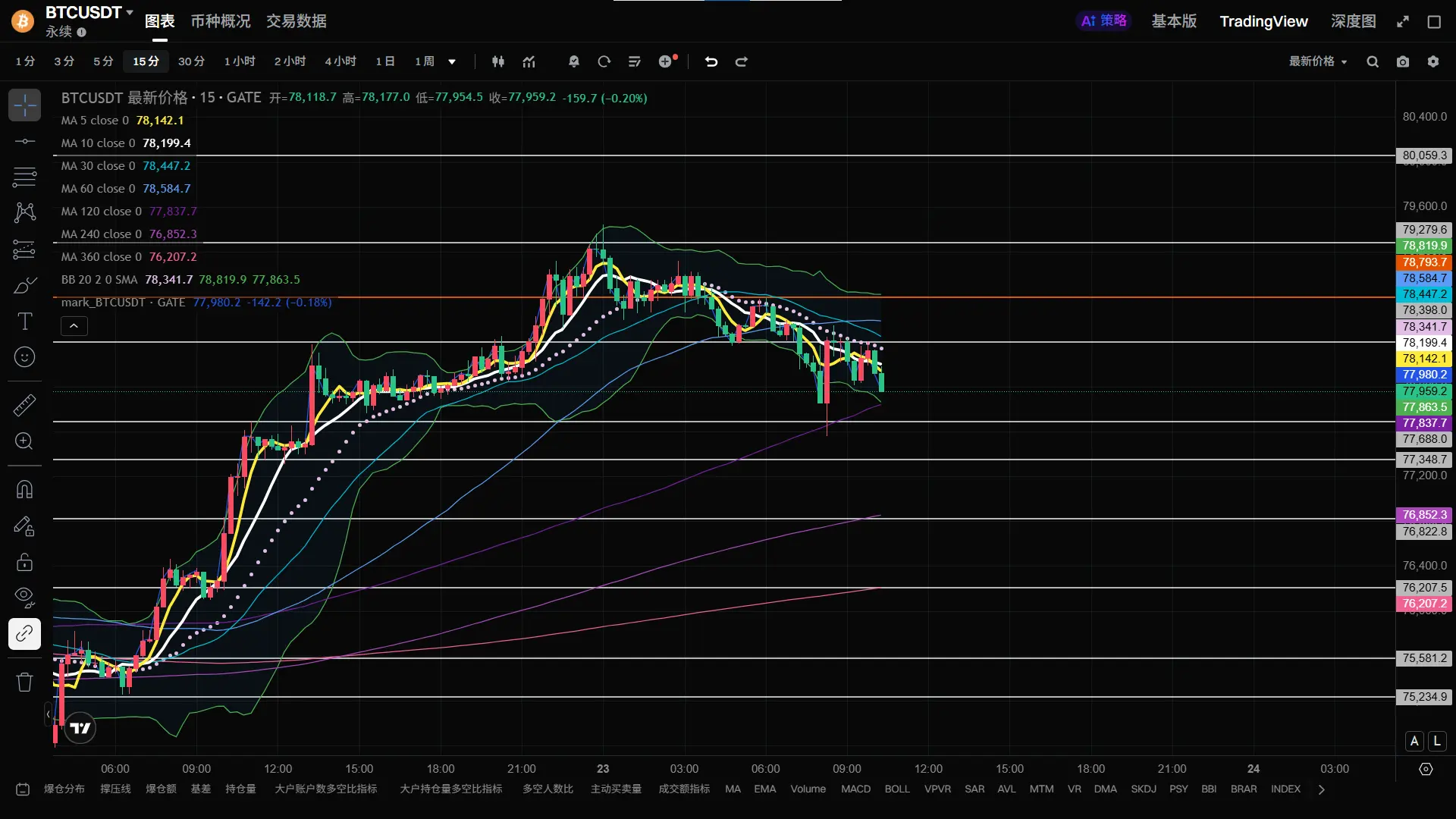The height and width of the screenshot is (819, 1456).
Task: Click the AI 策略 button
Action: pyautogui.click(x=1103, y=21)
